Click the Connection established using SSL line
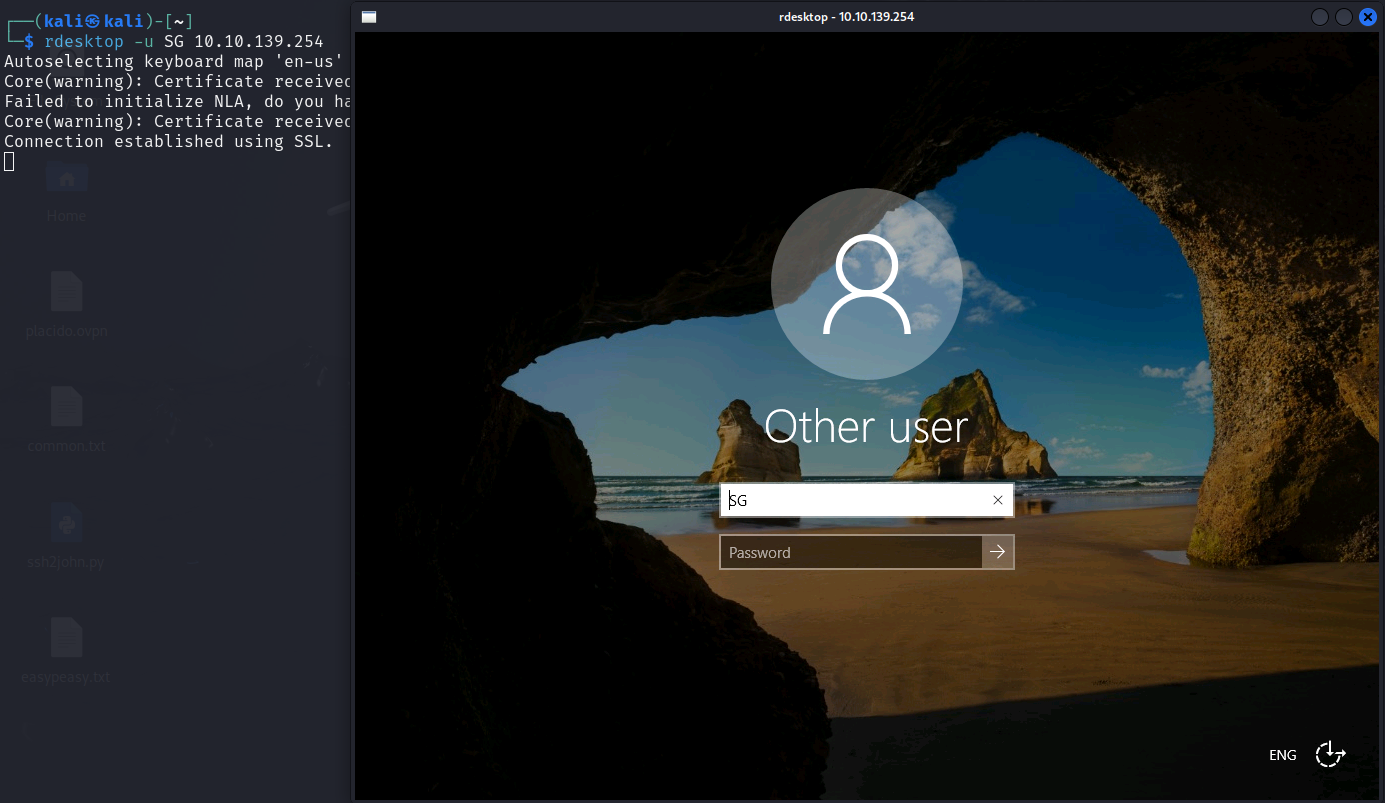 (168, 141)
